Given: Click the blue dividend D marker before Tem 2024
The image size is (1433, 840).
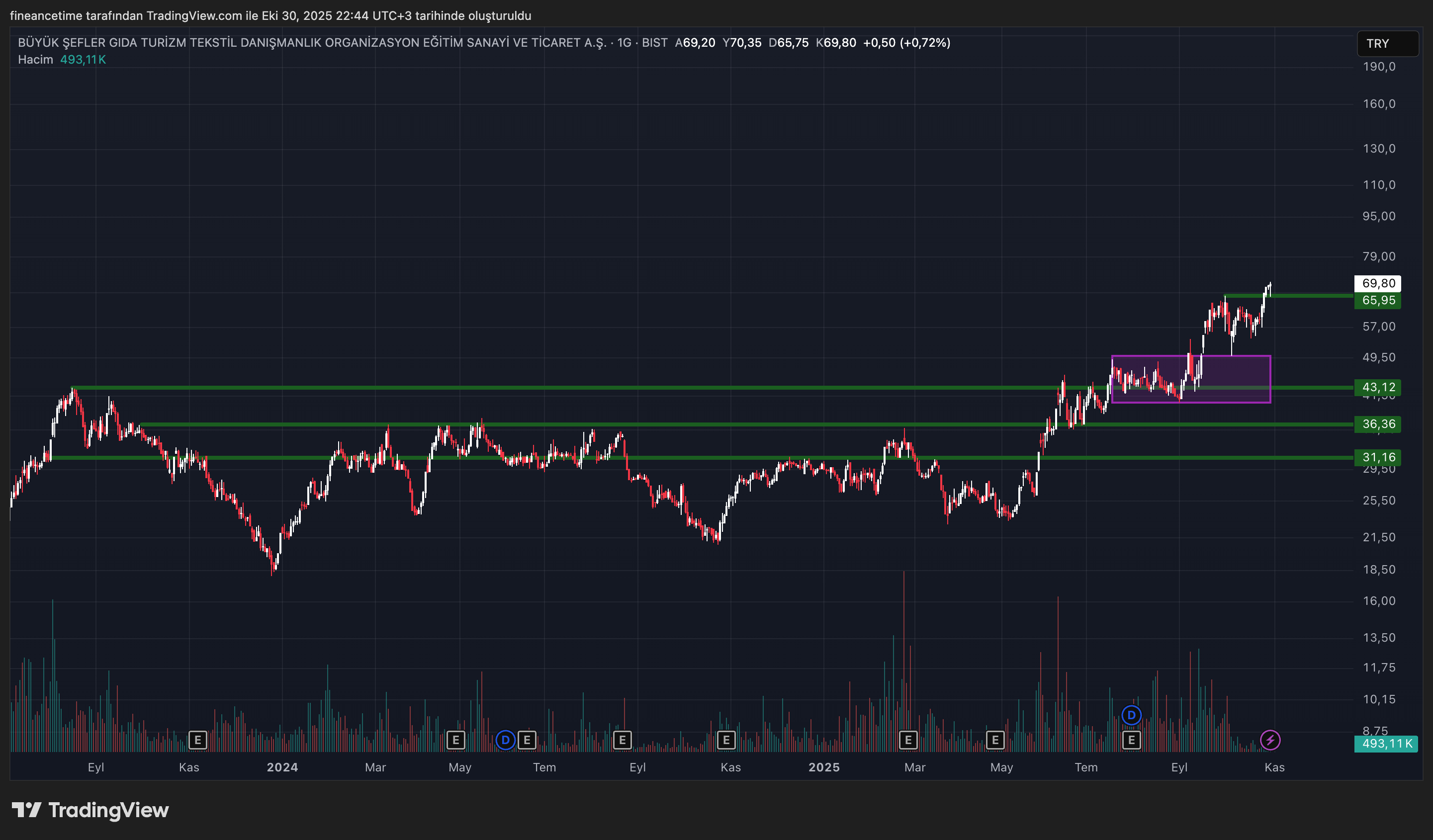Looking at the screenshot, I should pyautogui.click(x=505, y=740).
